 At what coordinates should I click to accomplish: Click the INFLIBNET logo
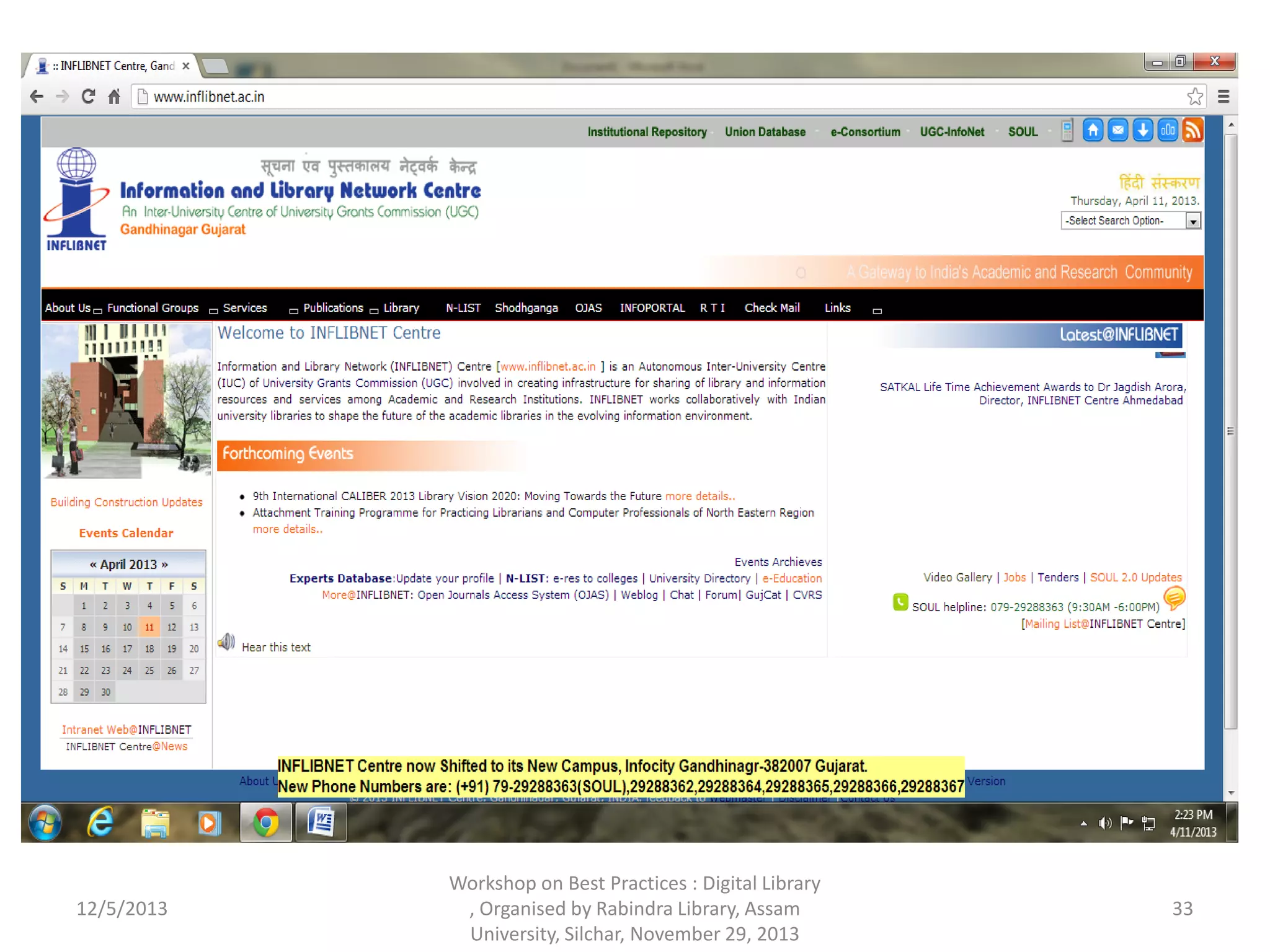coord(76,200)
